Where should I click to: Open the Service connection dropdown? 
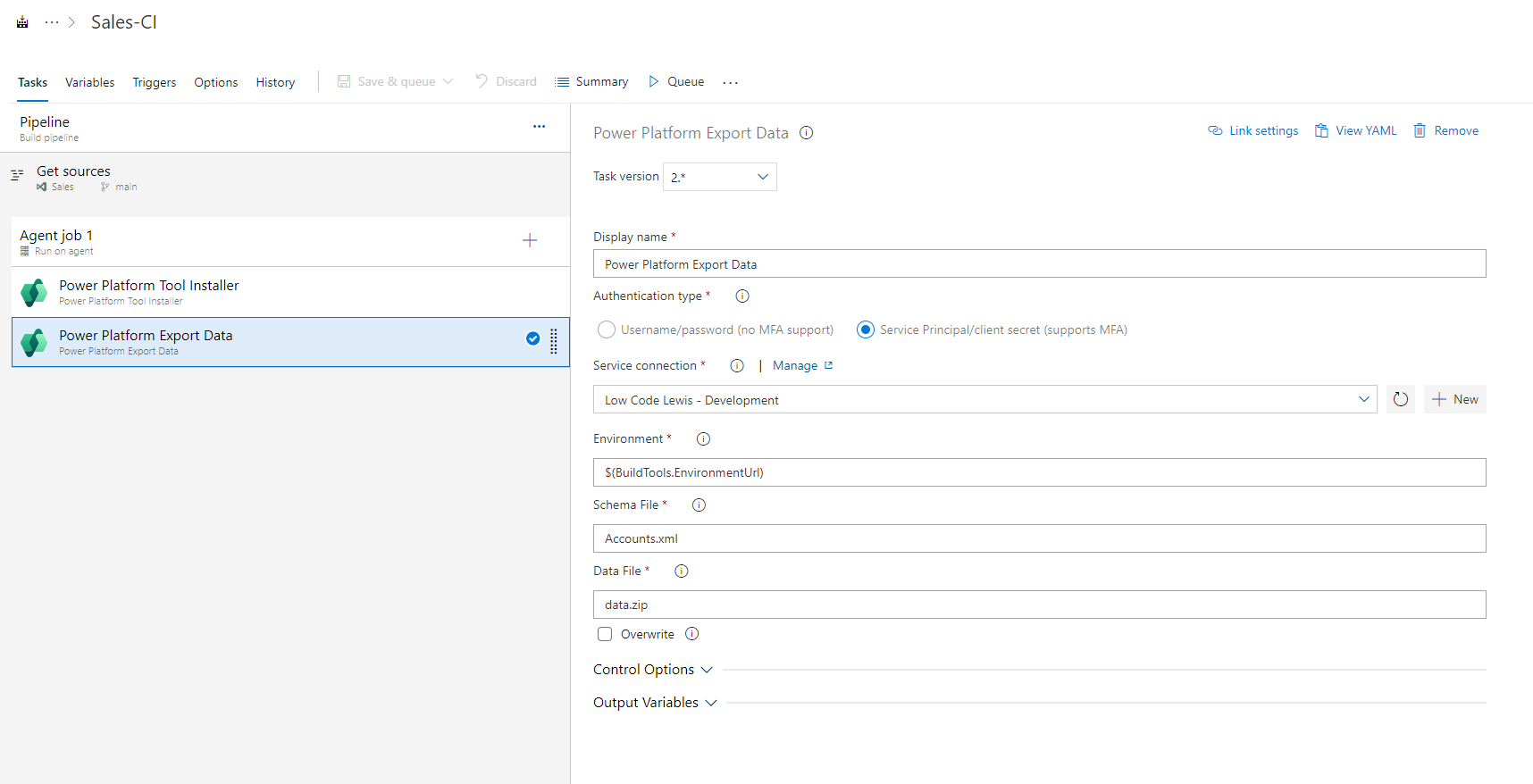click(x=985, y=399)
